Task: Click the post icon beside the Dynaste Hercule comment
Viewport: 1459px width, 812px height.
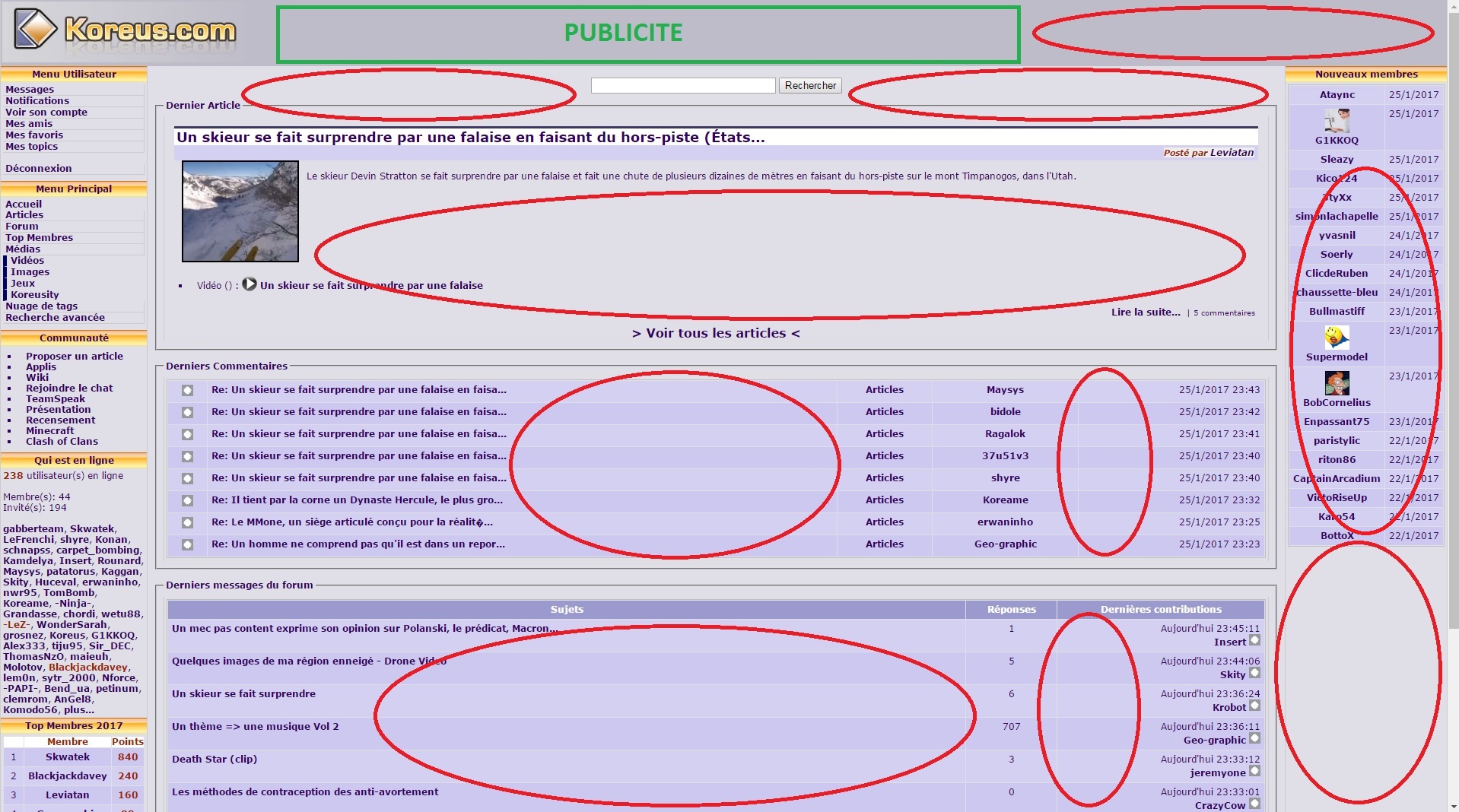Action: click(x=187, y=500)
